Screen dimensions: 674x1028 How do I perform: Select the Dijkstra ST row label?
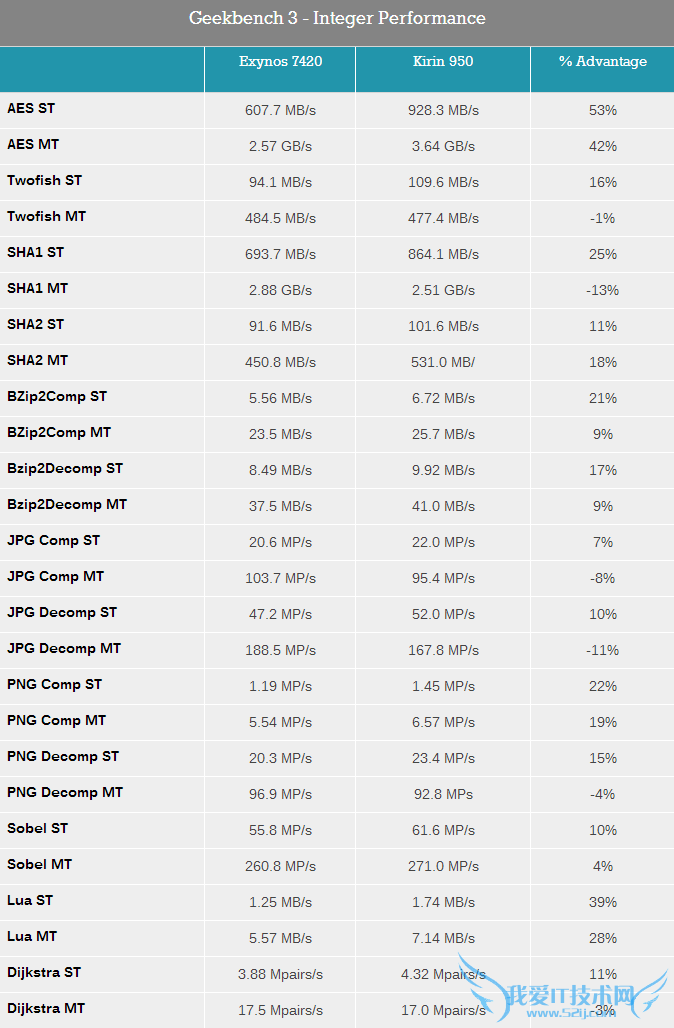(44, 972)
